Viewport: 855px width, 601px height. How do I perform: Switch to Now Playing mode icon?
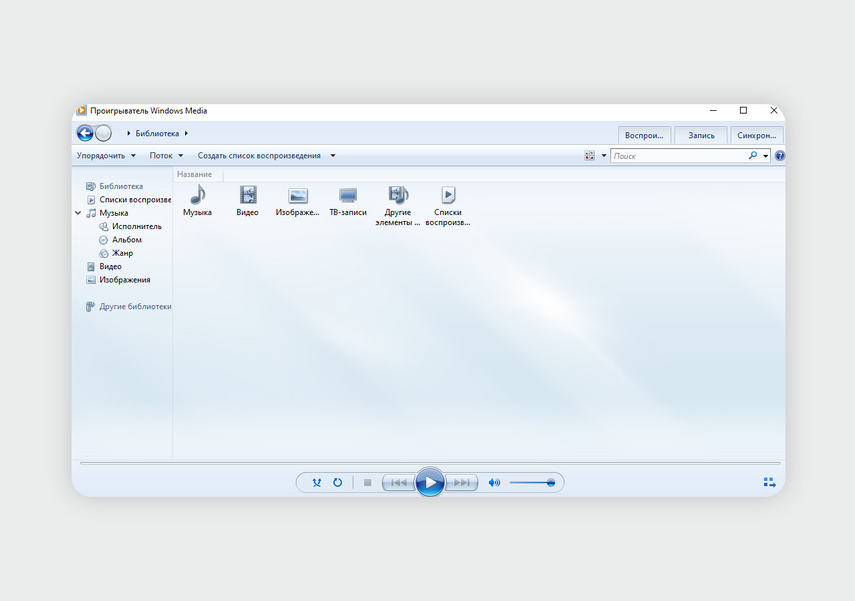point(769,482)
